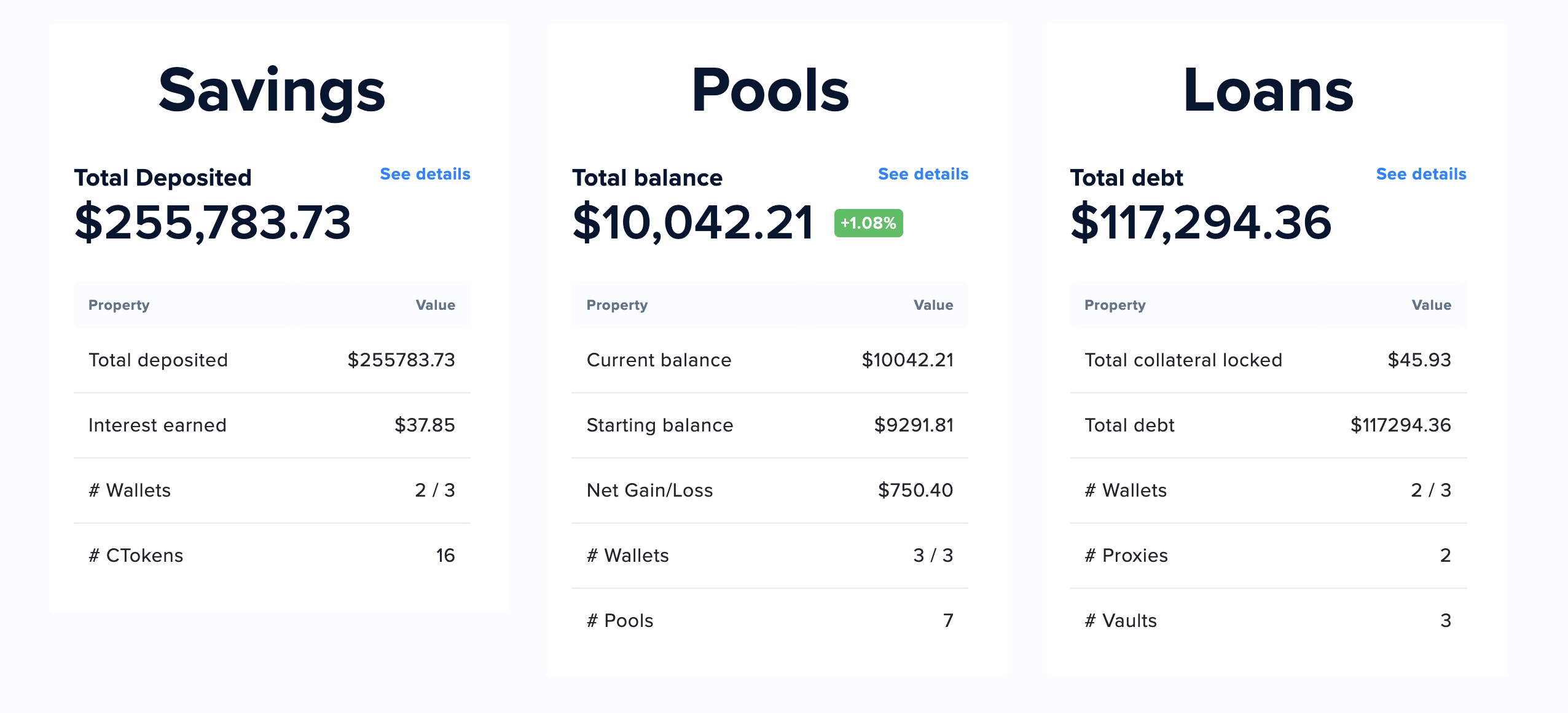
Task: Click the # Proxies row in Loans
Action: [x=1268, y=556]
